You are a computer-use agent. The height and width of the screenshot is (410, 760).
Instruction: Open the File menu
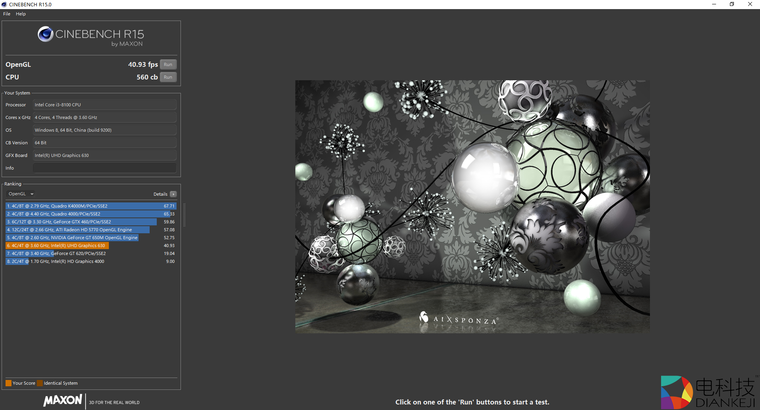7,14
